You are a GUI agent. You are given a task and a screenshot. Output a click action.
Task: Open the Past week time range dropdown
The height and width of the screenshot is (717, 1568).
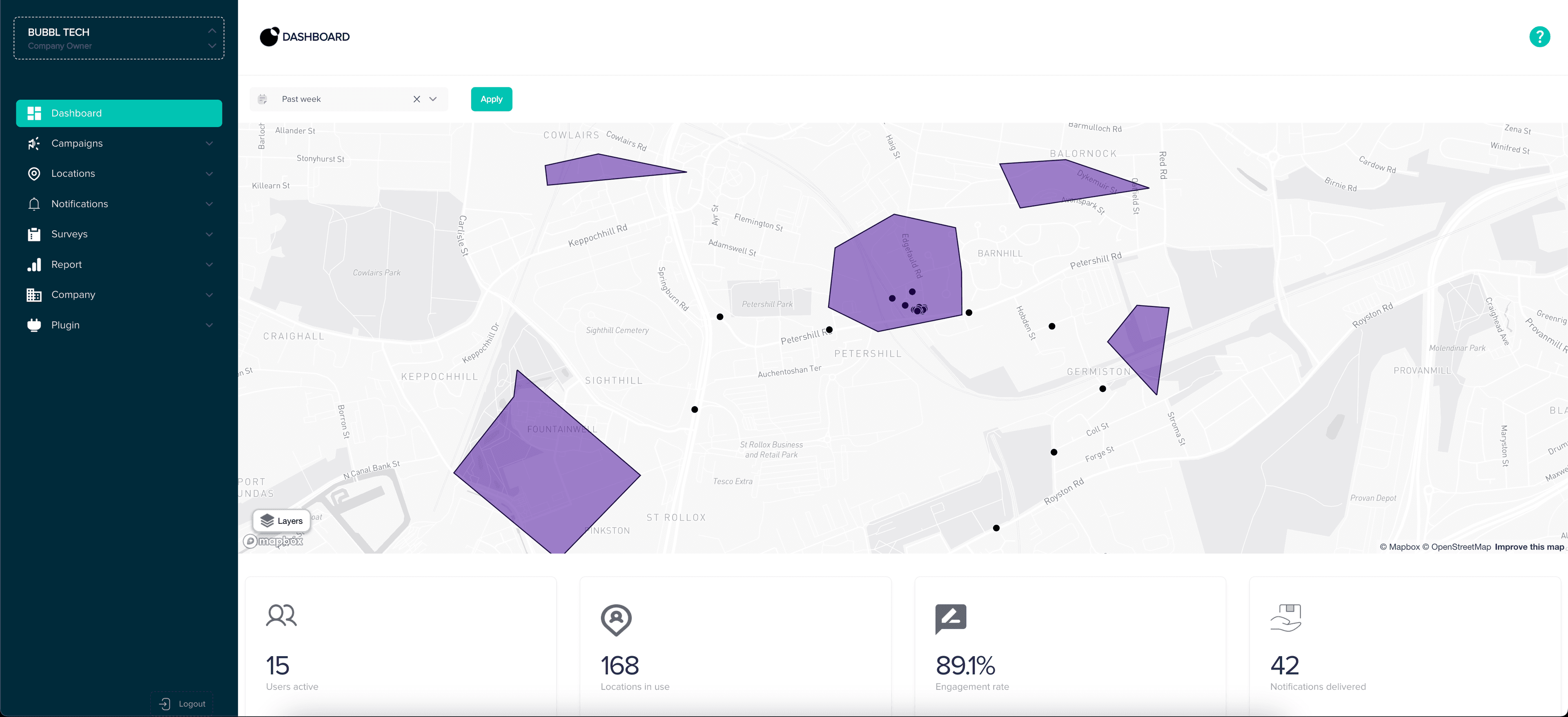[x=433, y=99]
